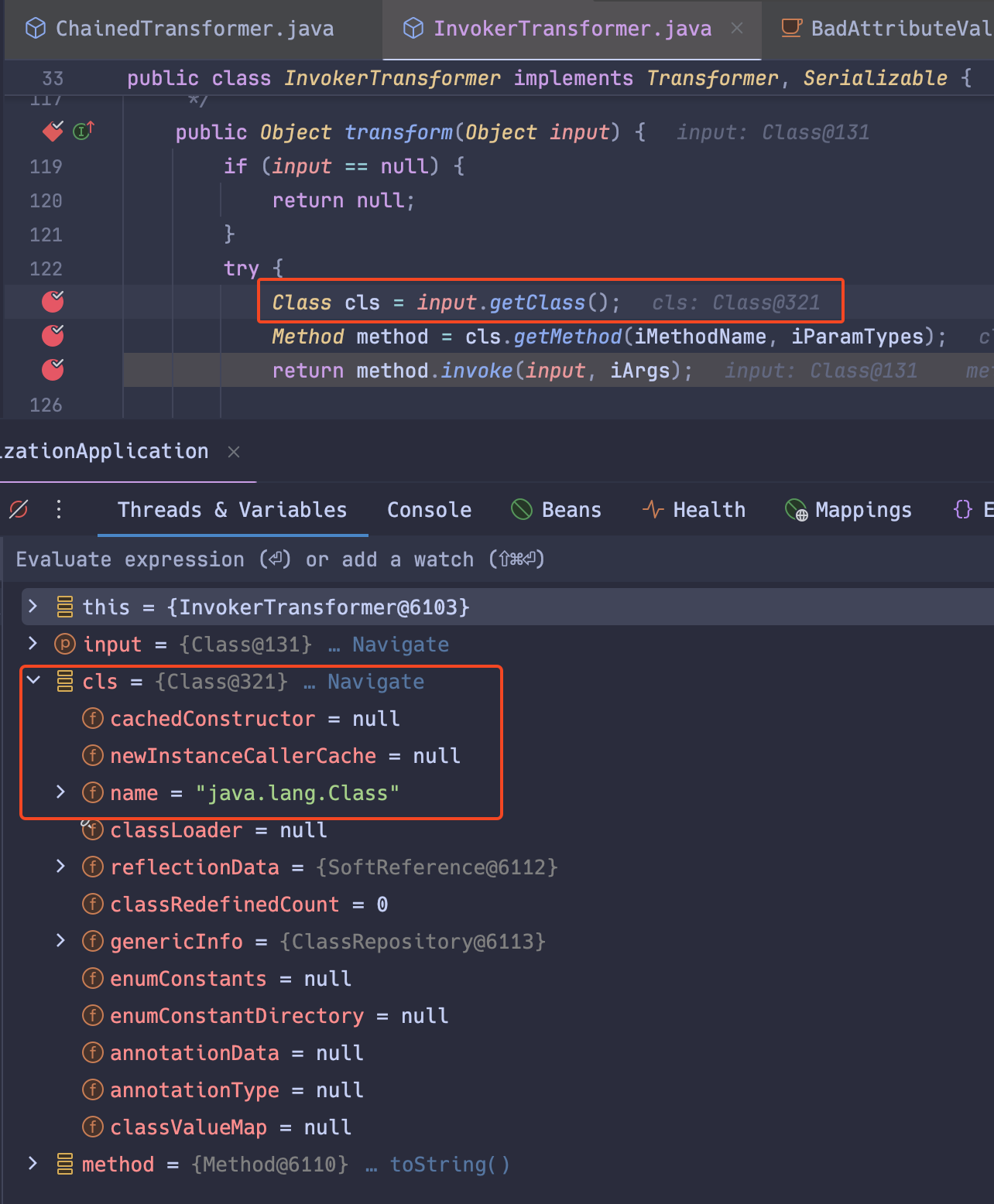Image resolution: width=994 pixels, height=1204 pixels.
Task: Expand the reflectionData SoftReference node
Action: click(x=61, y=867)
